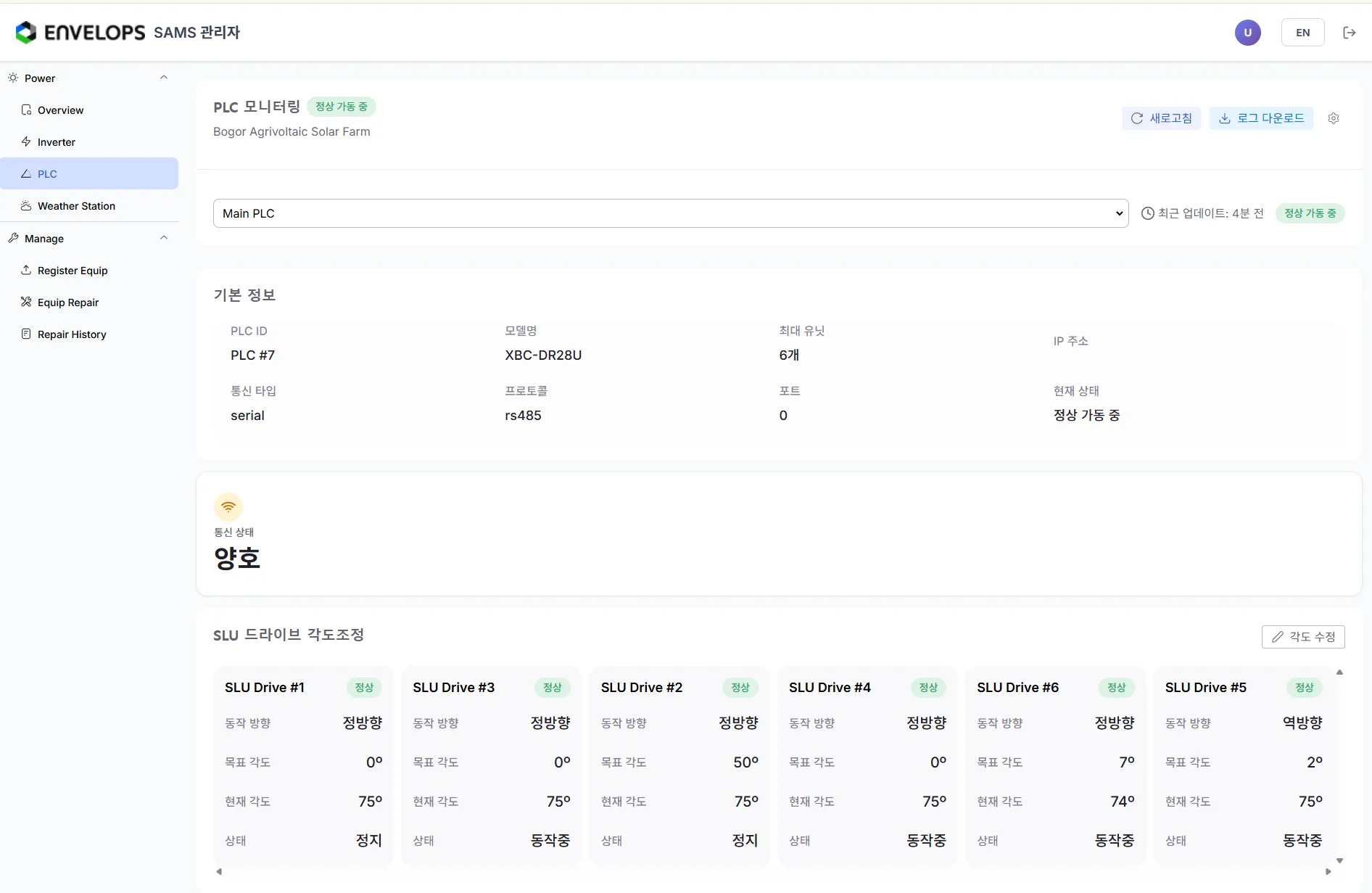This screenshot has width=1372, height=893.
Task: Click the Power sun icon
Action: coord(13,78)
